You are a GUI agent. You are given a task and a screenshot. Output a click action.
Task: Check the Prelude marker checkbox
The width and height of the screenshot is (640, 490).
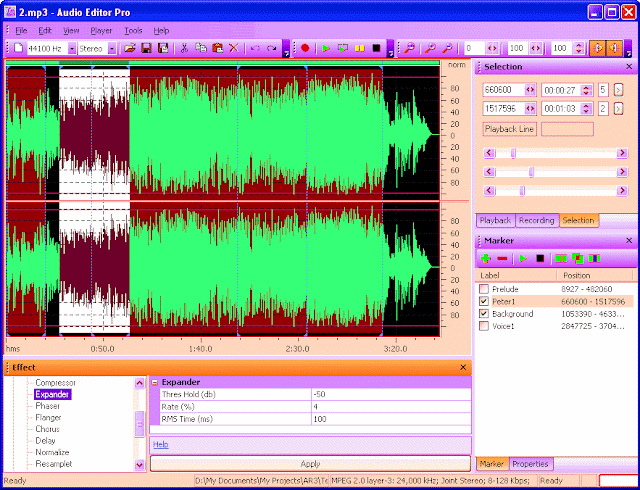coord(484,289)
